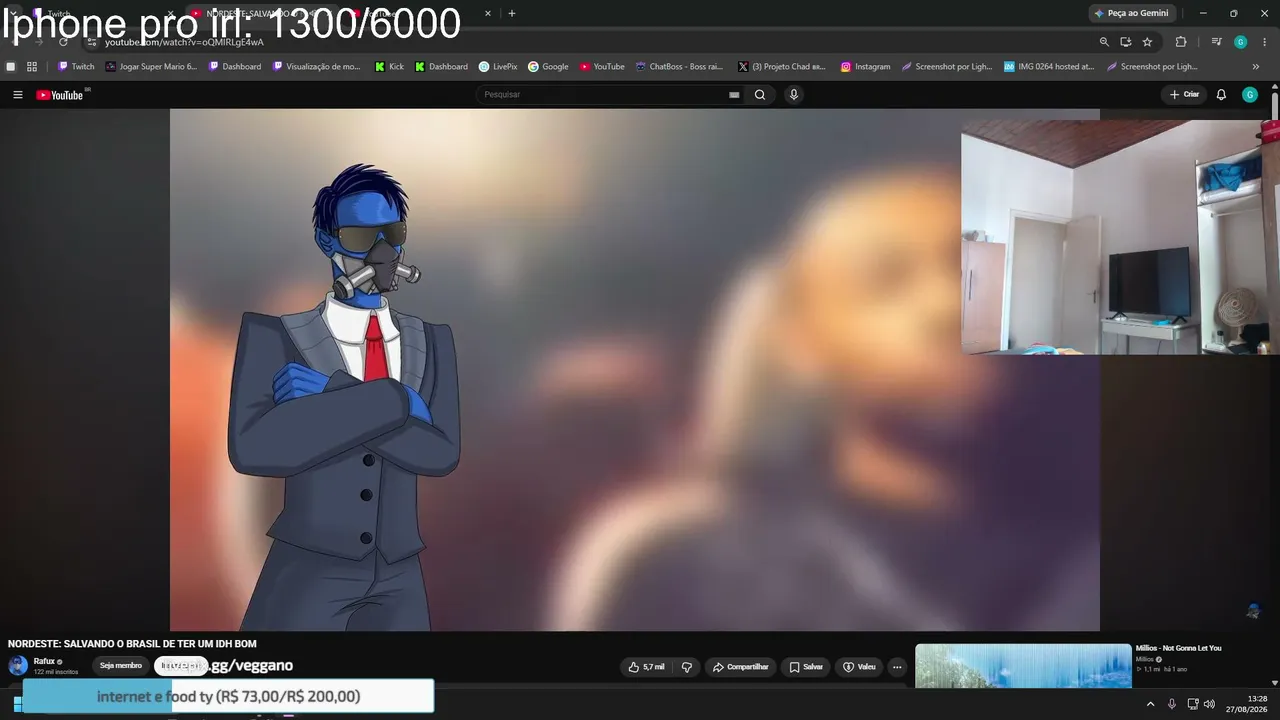
Task: Open the Chrome profile avatar
Action: tap(1241, 42)
